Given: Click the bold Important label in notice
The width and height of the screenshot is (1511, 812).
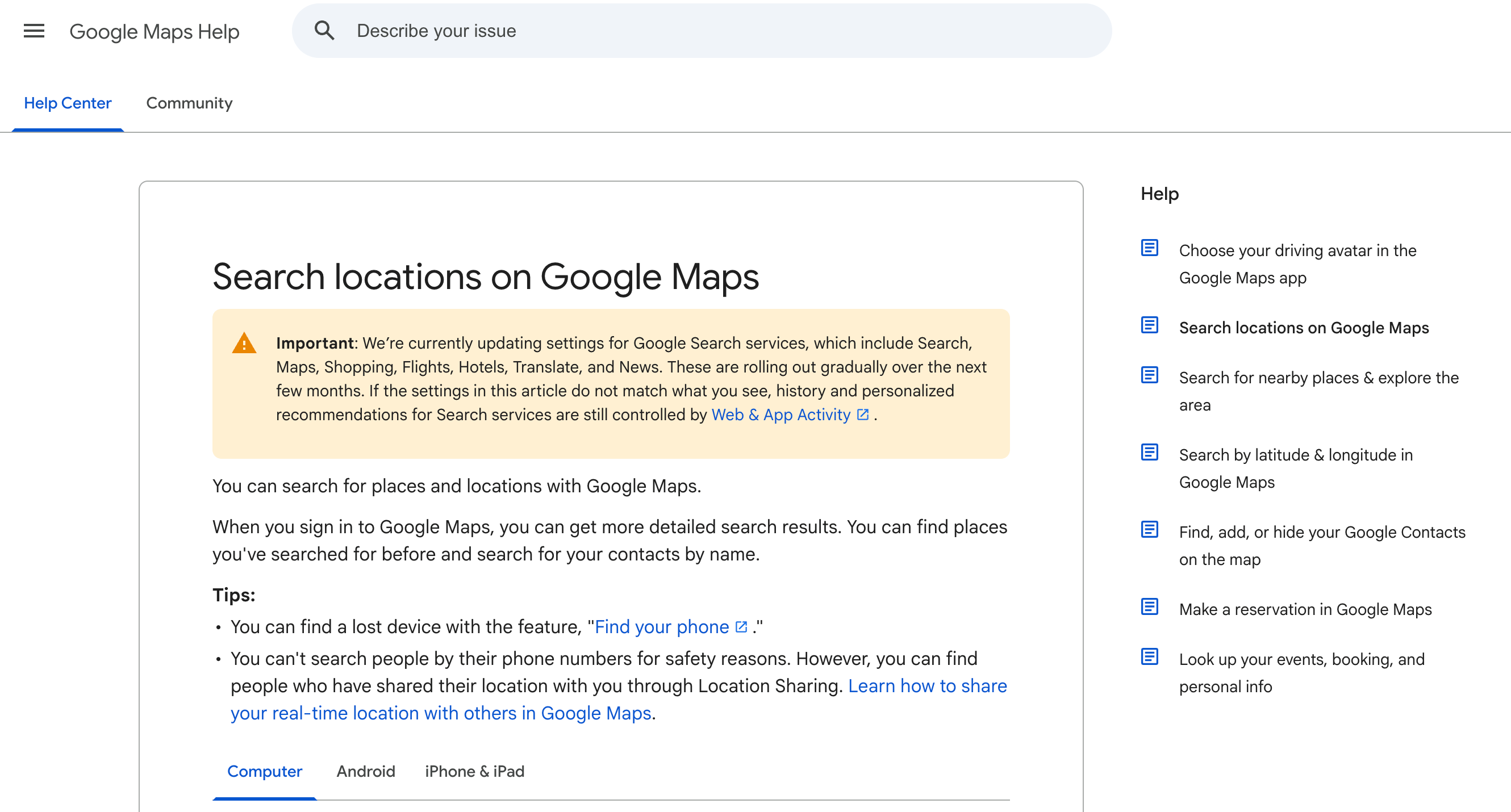Looking at the screenshot, I should (x=315, y=343).
